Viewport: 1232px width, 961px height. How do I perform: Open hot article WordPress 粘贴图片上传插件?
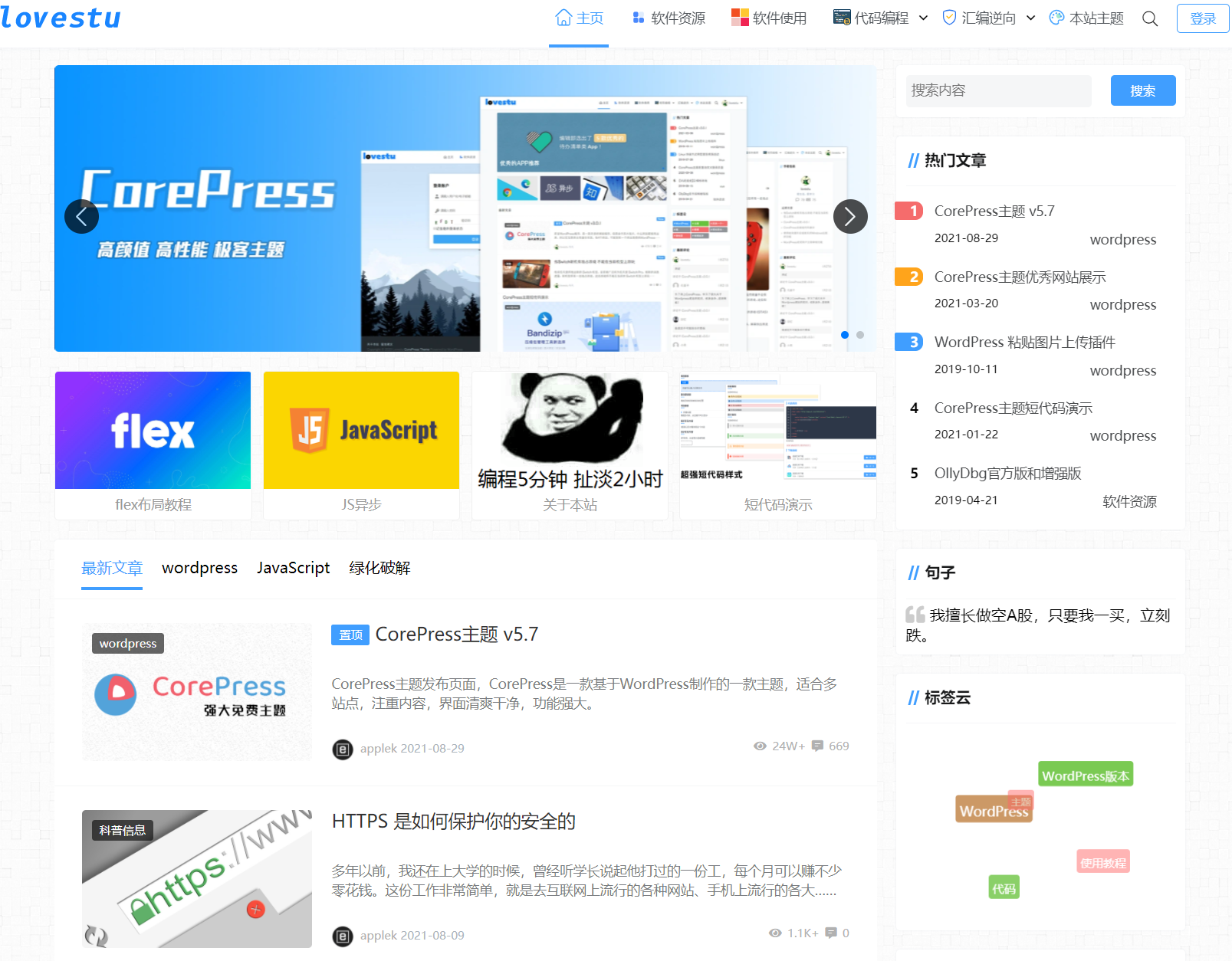tap(1024, 342)
